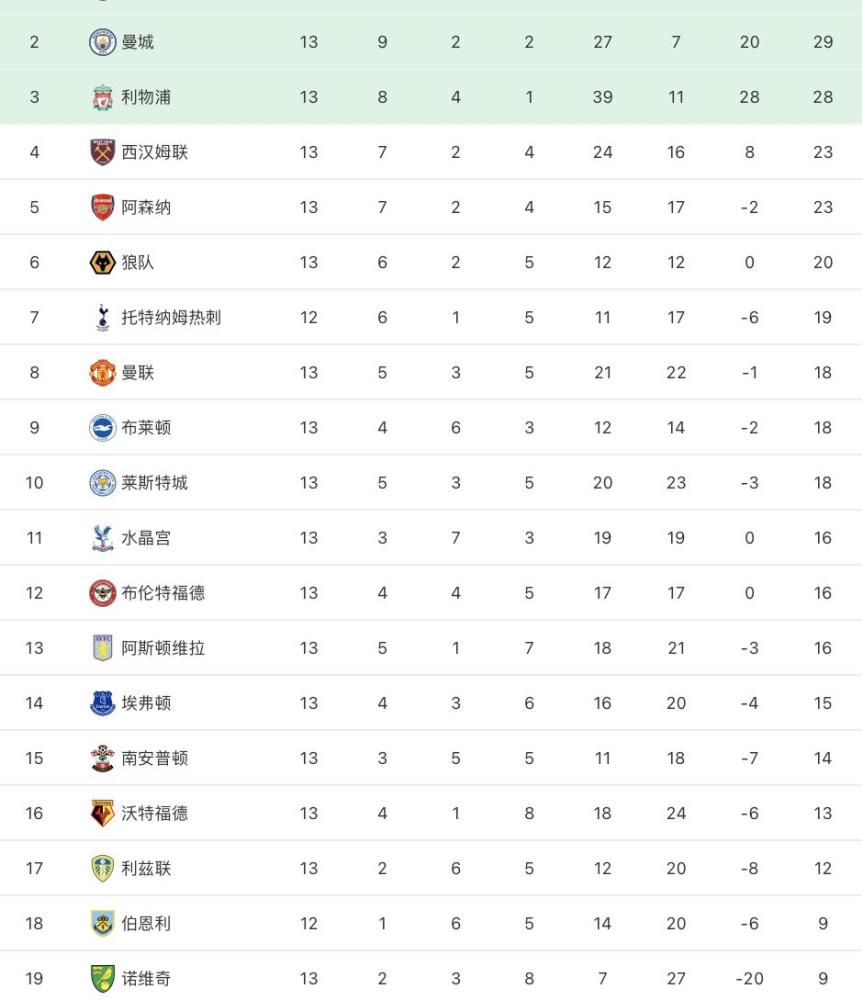
Task: Select the rank 7 托特纳姆热刺 row
Action: (431, 318)
